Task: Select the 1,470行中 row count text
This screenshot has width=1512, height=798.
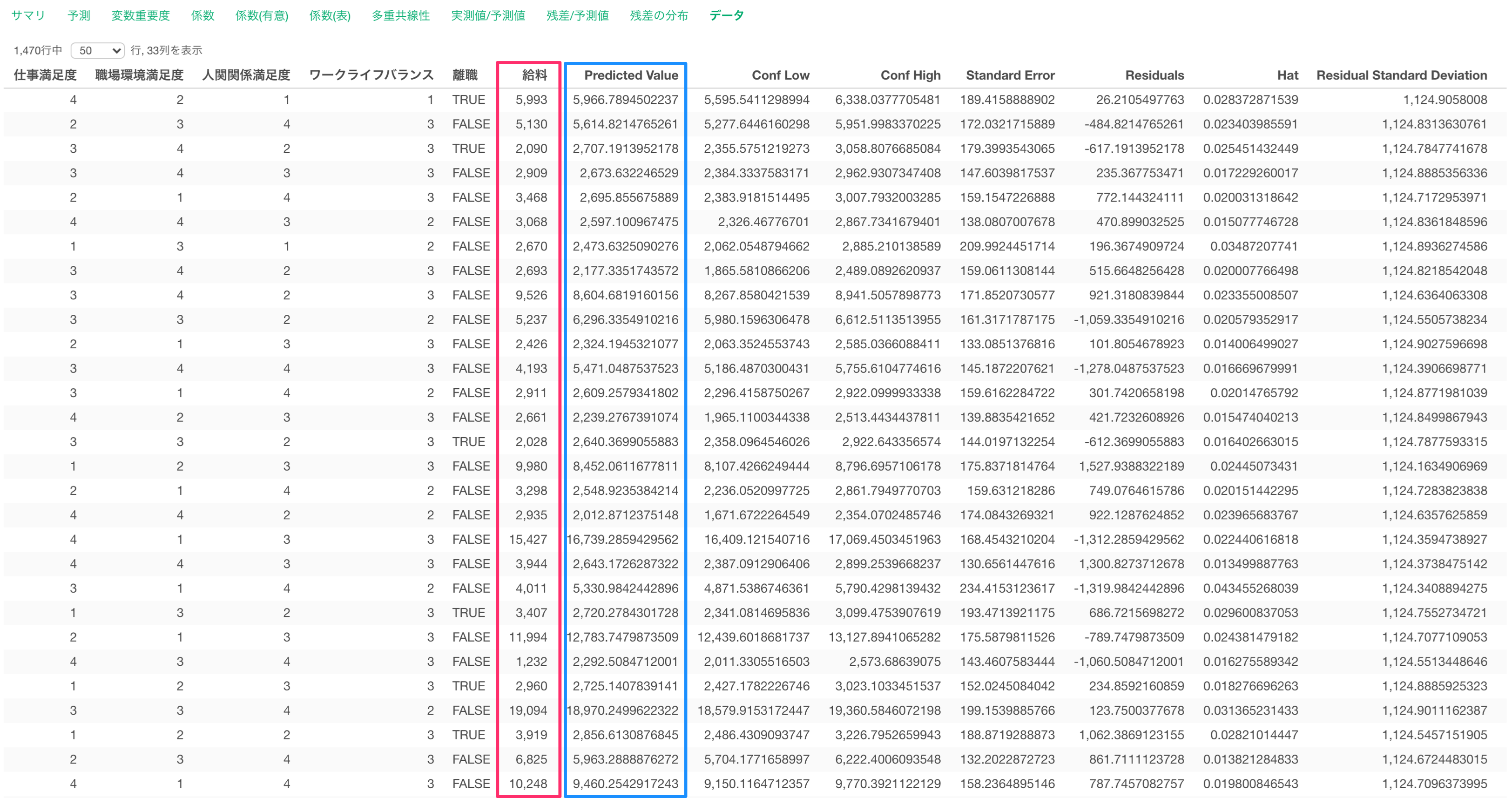Action: (38, 50)
